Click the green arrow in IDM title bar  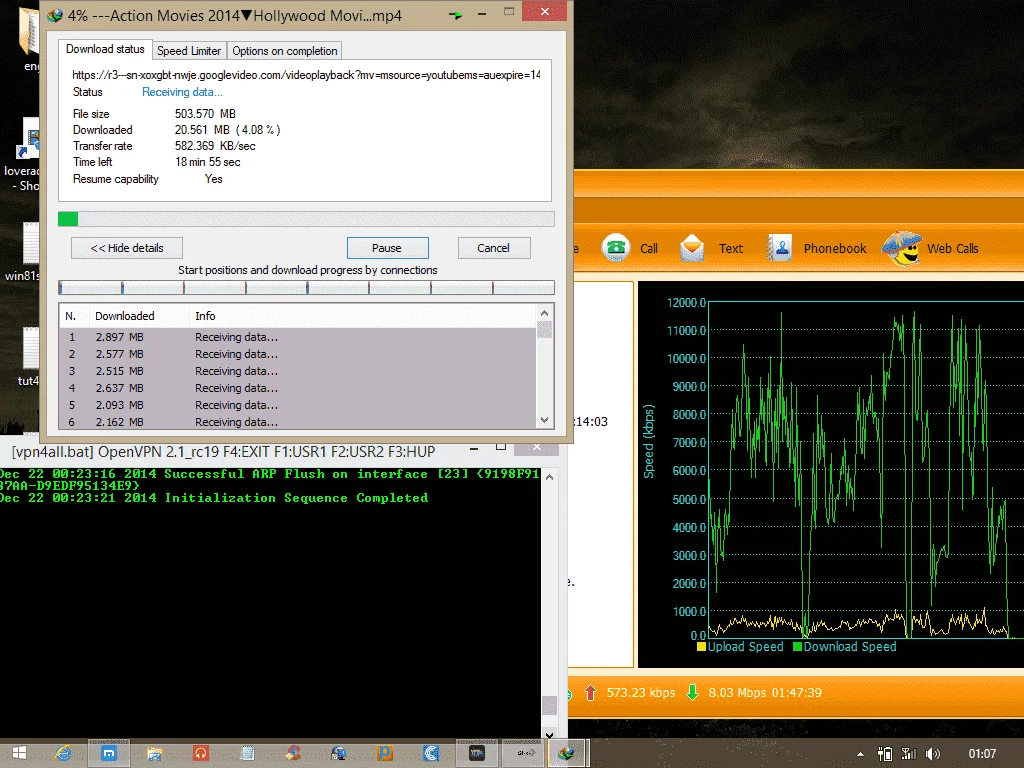click(x=456, y=14)
